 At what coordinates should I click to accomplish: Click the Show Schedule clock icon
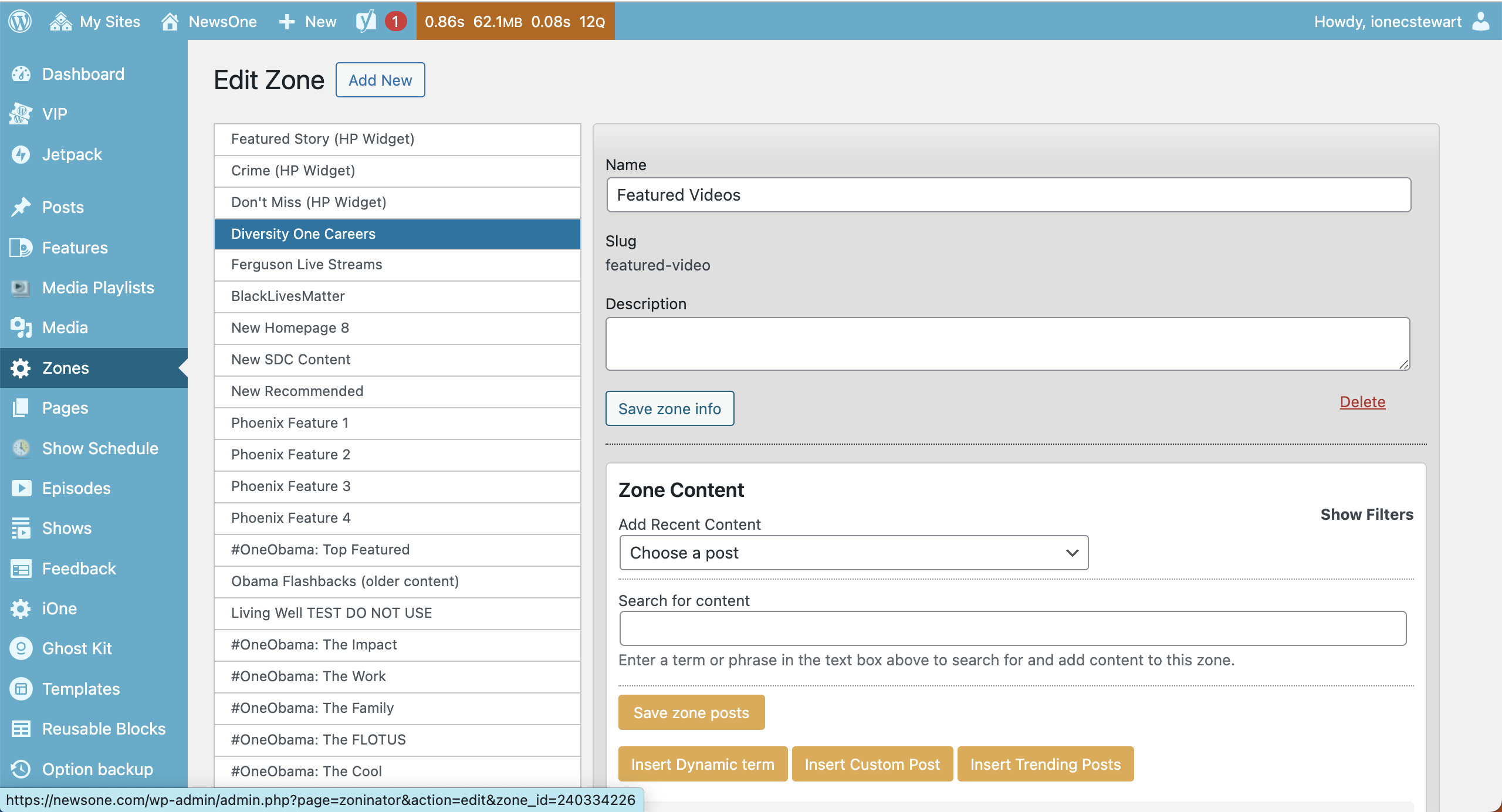click(21, 448)
